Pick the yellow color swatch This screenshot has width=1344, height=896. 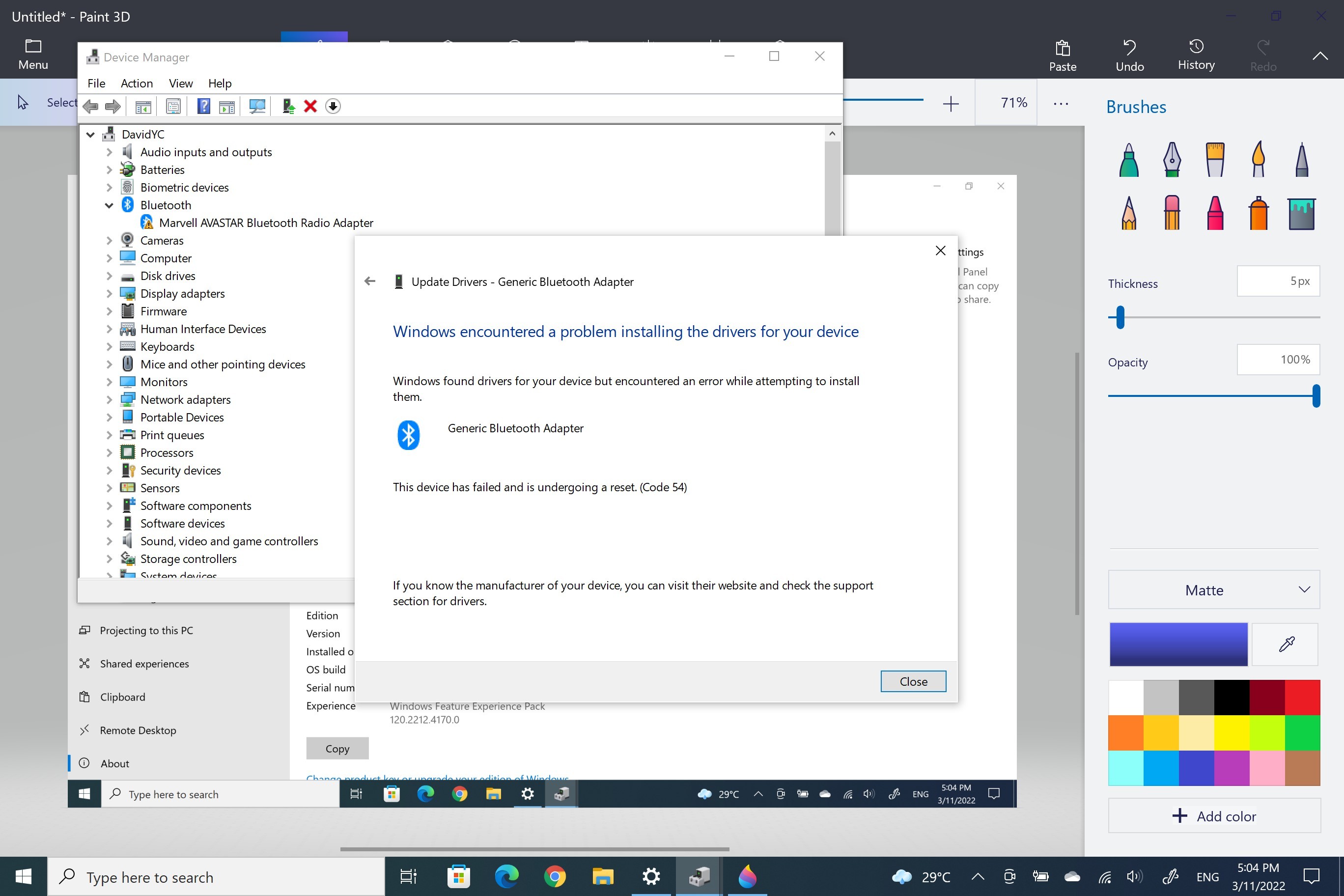click(x=1232, y=732)
